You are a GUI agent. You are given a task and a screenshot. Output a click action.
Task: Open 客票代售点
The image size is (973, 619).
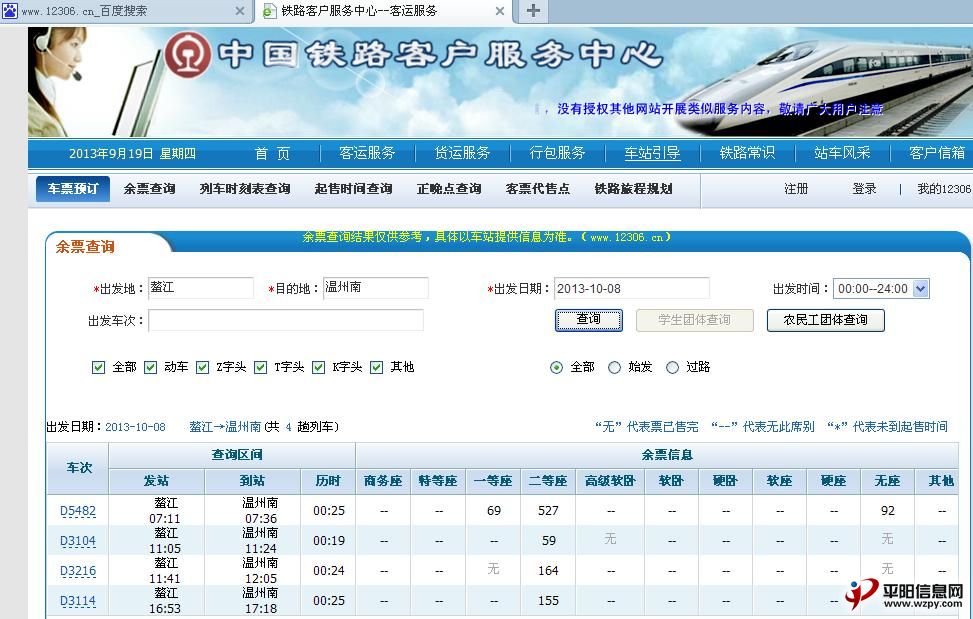pos(538,189)
